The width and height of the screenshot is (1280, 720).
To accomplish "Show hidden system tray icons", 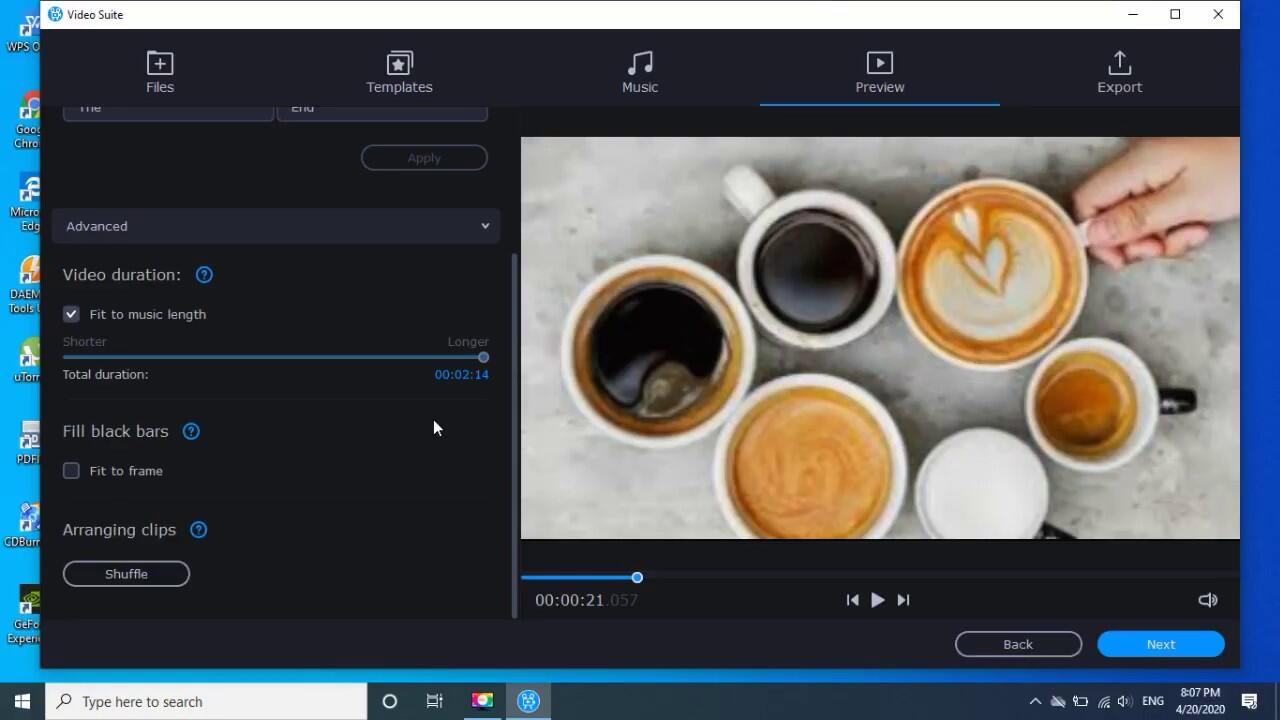I will point(1035,701).
